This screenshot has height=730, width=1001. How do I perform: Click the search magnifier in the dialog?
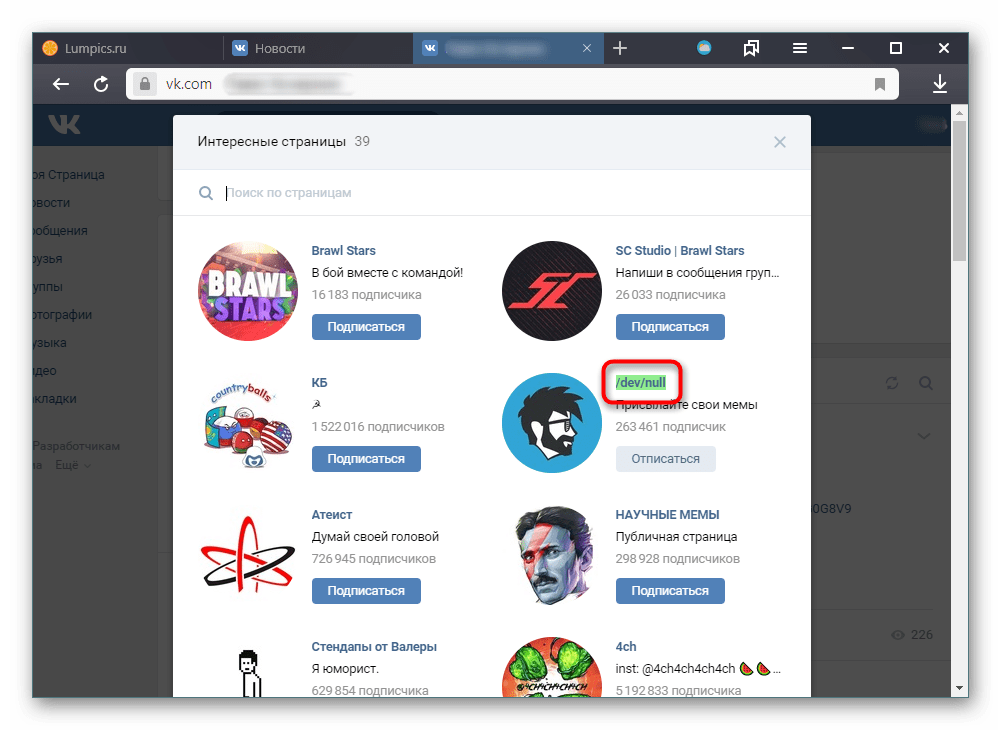[206, 193]
